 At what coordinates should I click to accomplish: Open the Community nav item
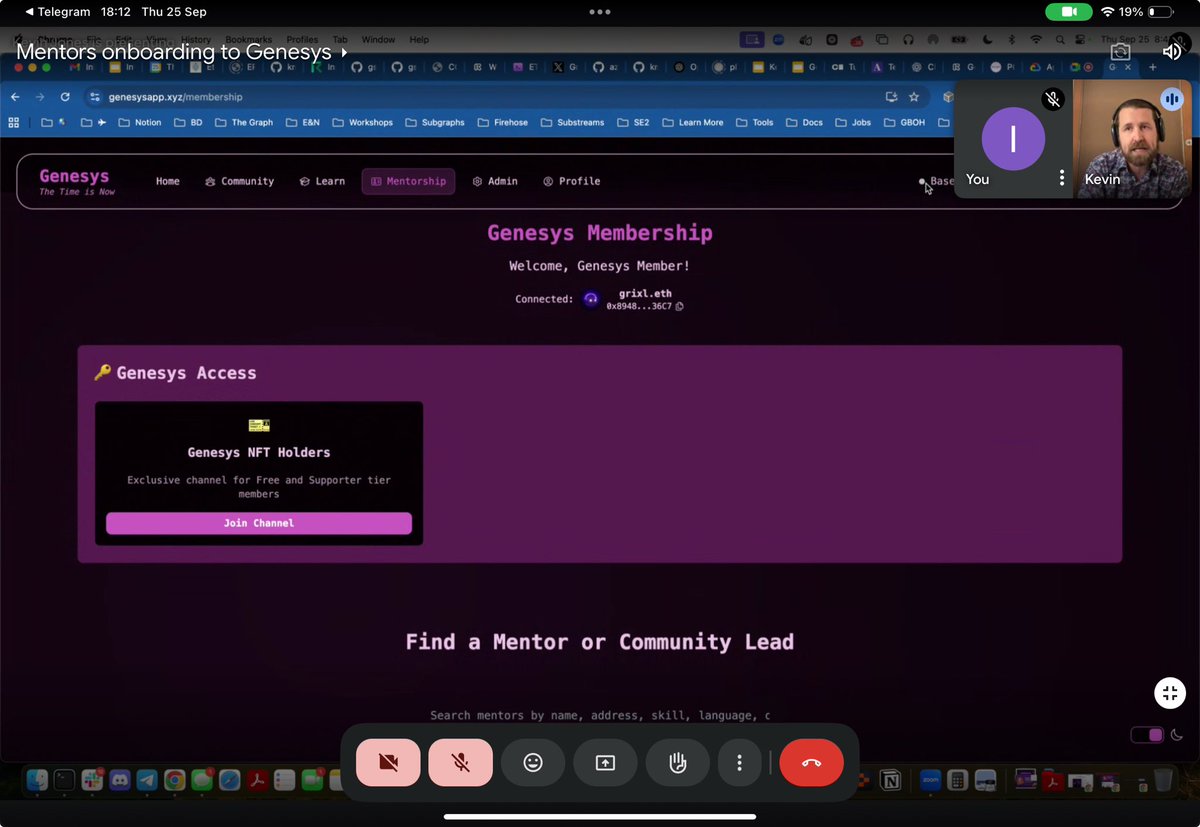(239, 181)
